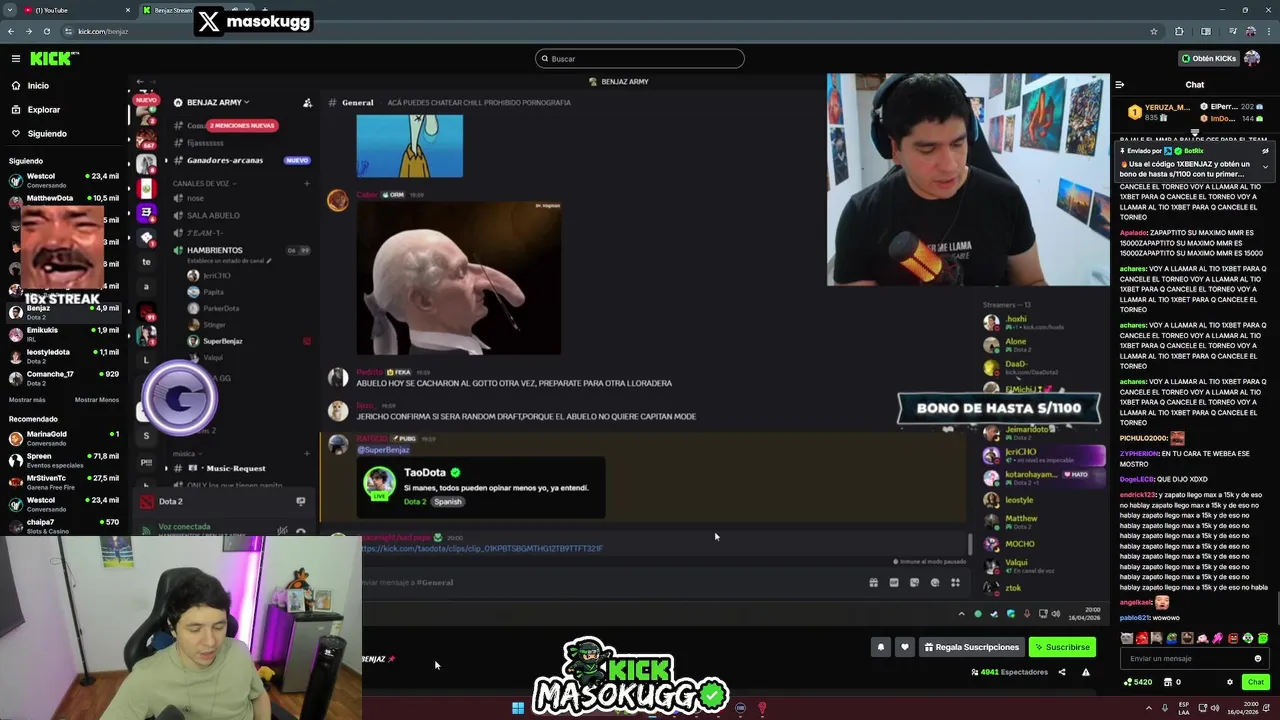Open the sticker picker in Discord message bar
The width and height of the screenshot is (1280, 720).
point(914,583)
